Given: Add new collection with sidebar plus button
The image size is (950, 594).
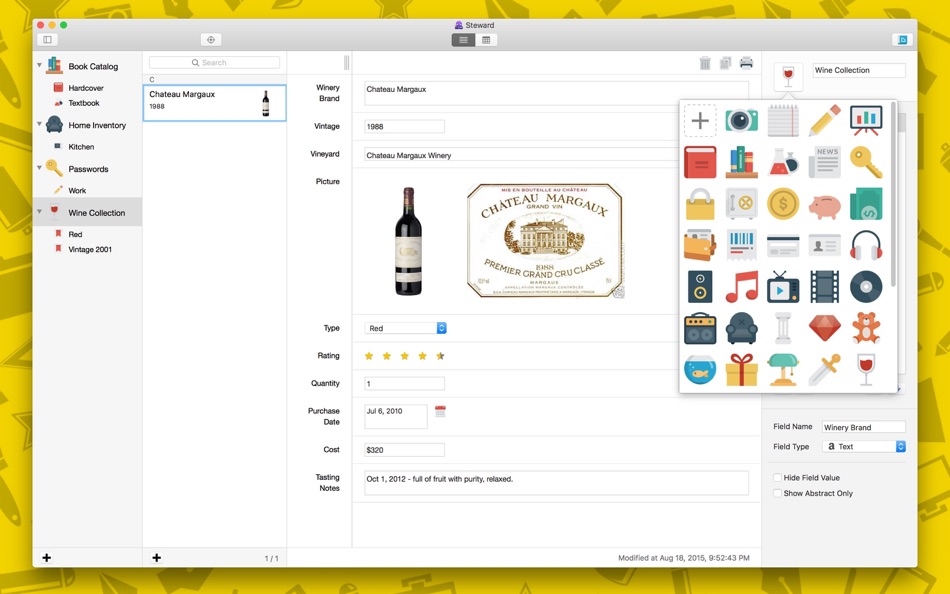Looking at the screenshot, I should [x=47, y=558].
